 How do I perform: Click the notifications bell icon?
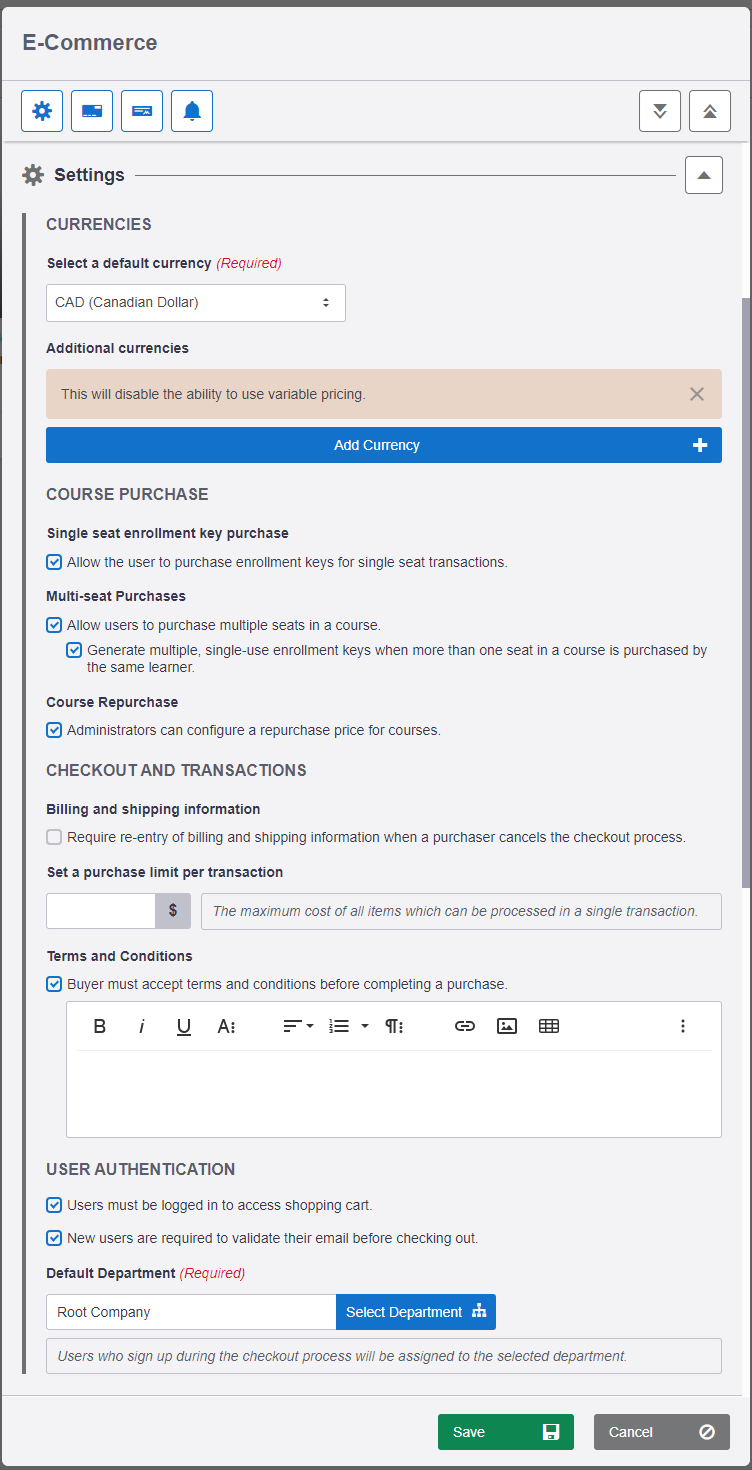click(191, 110)
